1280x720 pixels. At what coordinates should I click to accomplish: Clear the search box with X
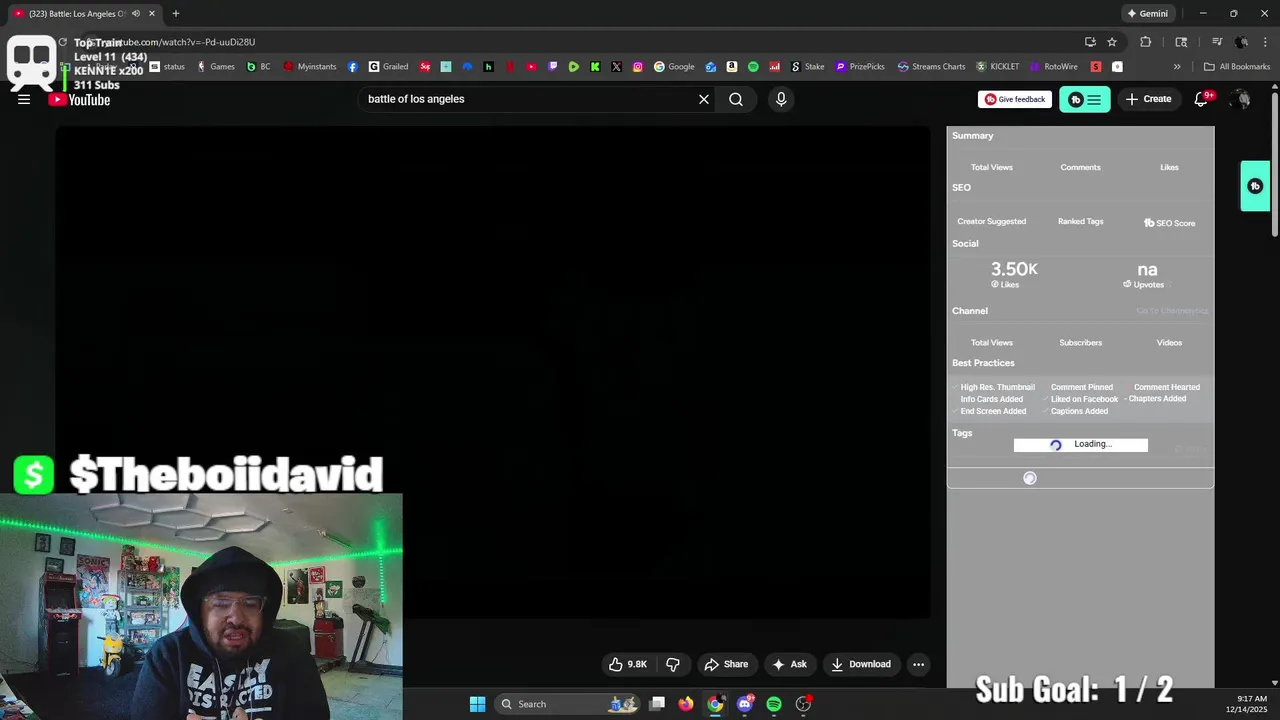704,99
